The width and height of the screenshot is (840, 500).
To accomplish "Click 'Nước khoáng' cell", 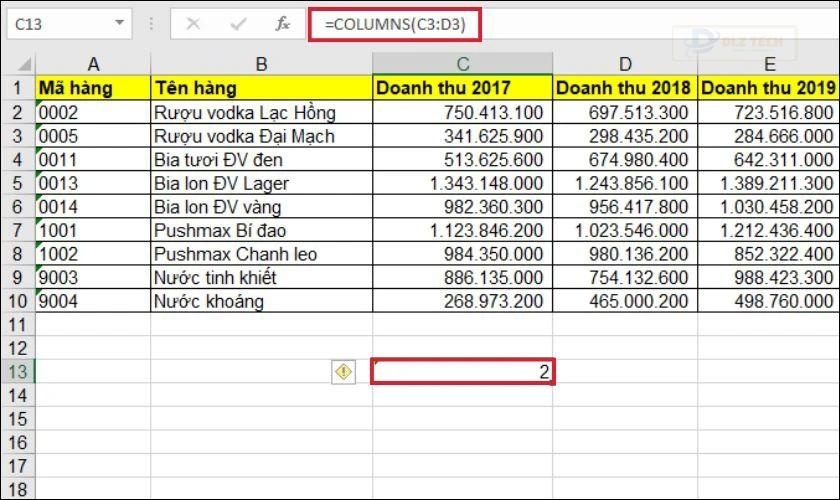I will point(261,301).
